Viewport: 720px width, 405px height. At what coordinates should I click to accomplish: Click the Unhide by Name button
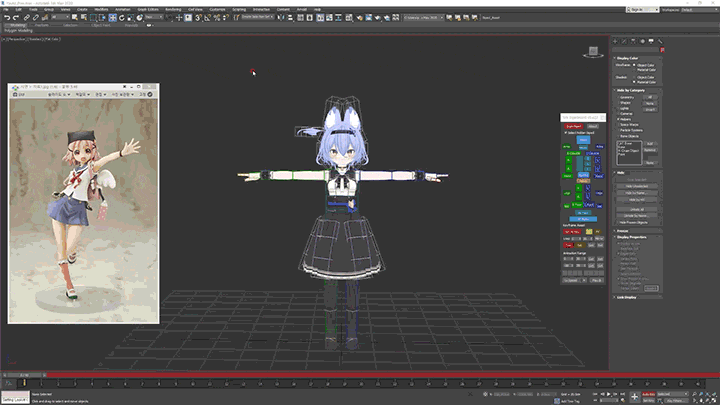click(637, 216)
